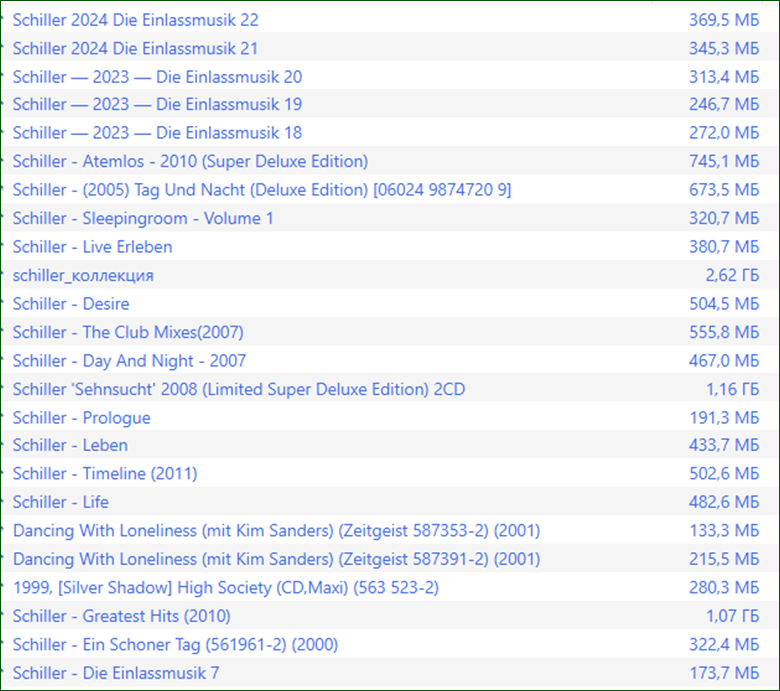
Task: Open Schiller 2024 Die Einlassmusik 22 link
Action: click(x=136, y=20)
